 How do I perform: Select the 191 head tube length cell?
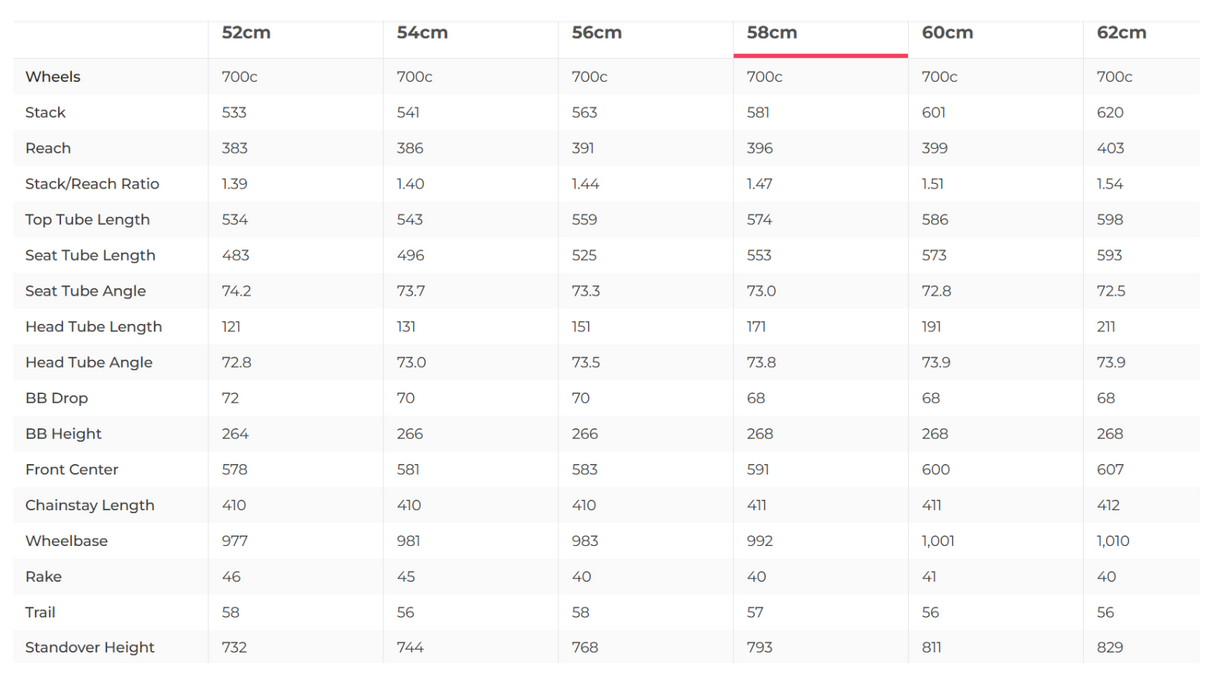point(931,327)
